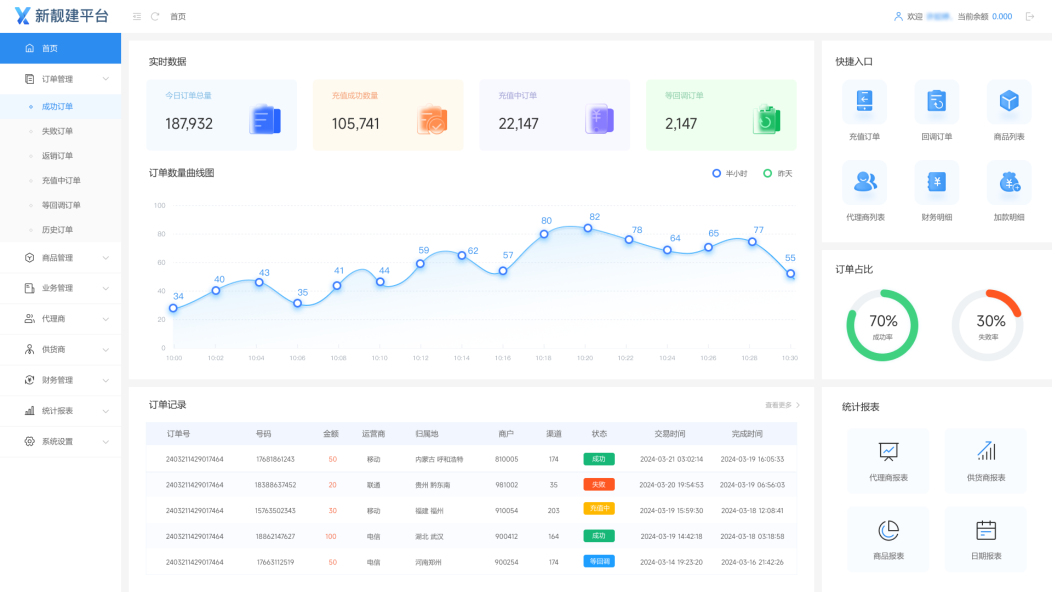The width and height of the screenshot is (1052, 592).
Task: Open the 商品列表 cube icon
Action: pos(1008,102)
